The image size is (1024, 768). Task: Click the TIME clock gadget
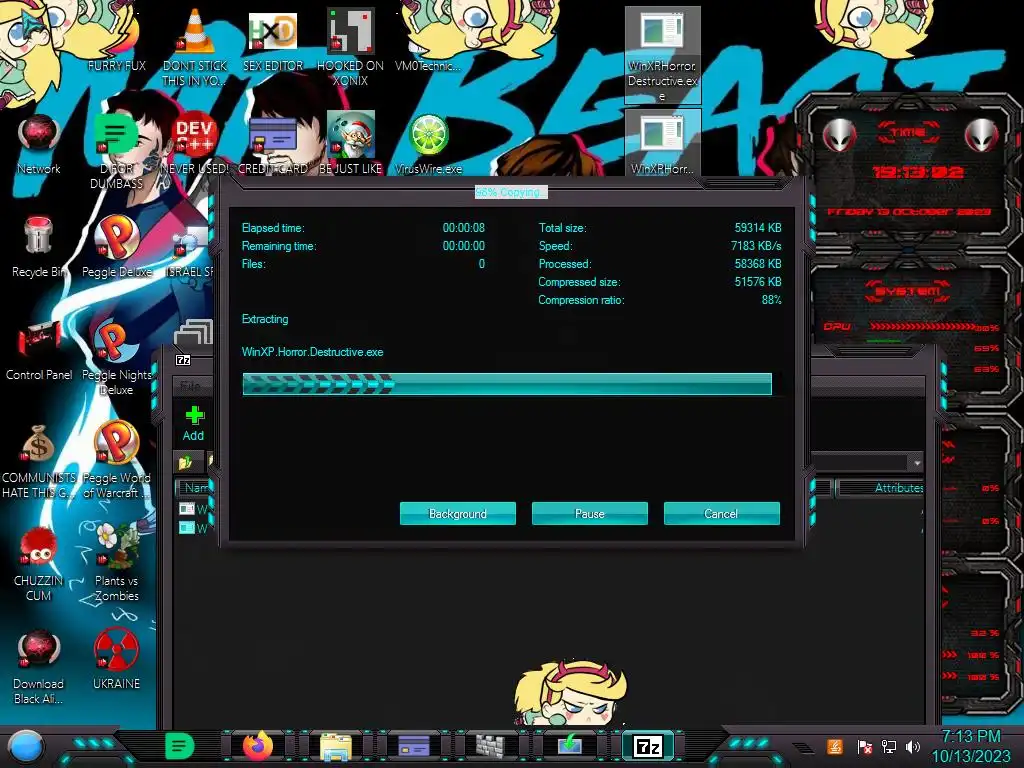[x=908, y=171]
